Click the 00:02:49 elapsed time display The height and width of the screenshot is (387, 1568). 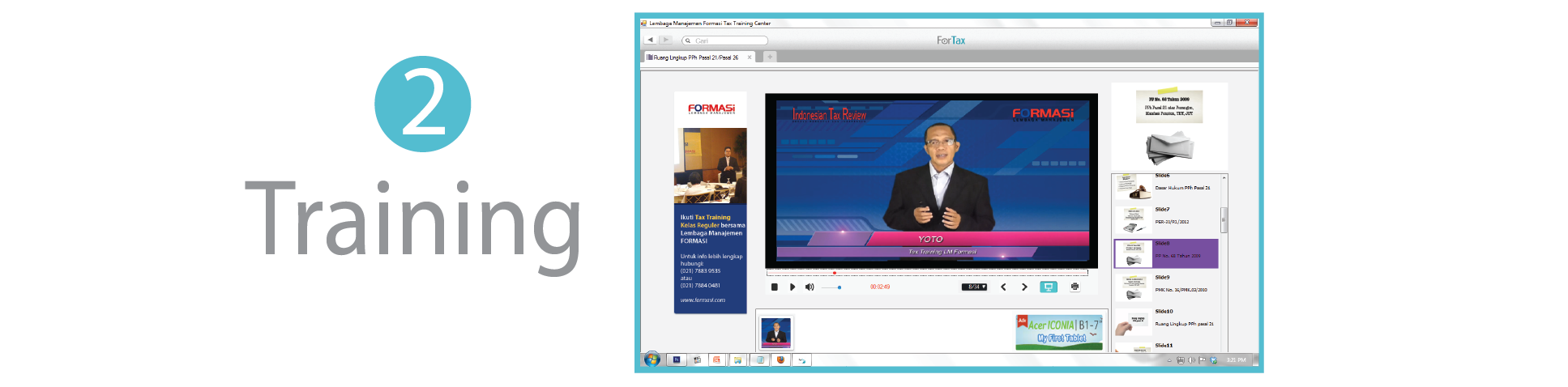point(880,287)
